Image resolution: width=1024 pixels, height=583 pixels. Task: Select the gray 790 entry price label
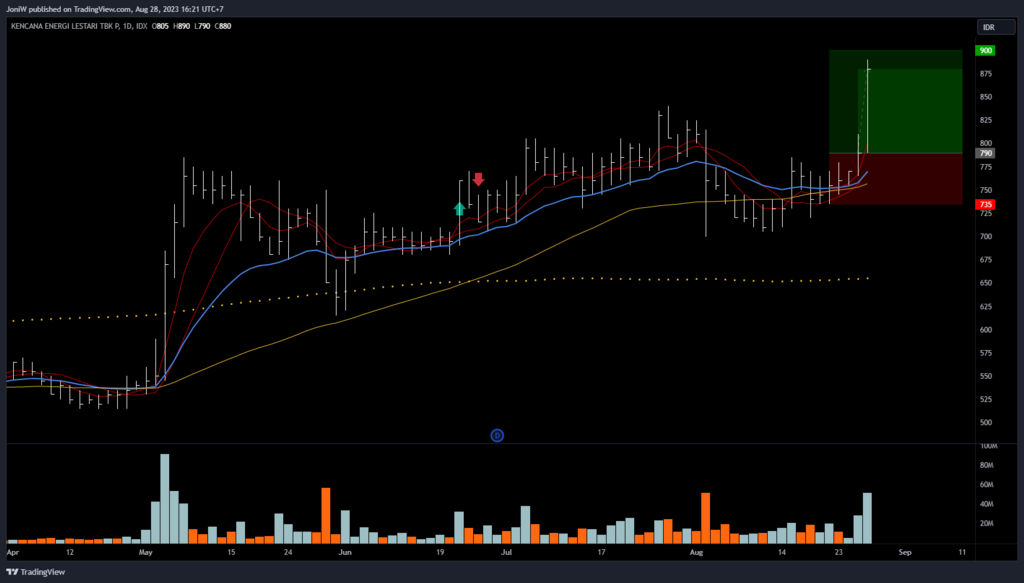coord(985,154)
